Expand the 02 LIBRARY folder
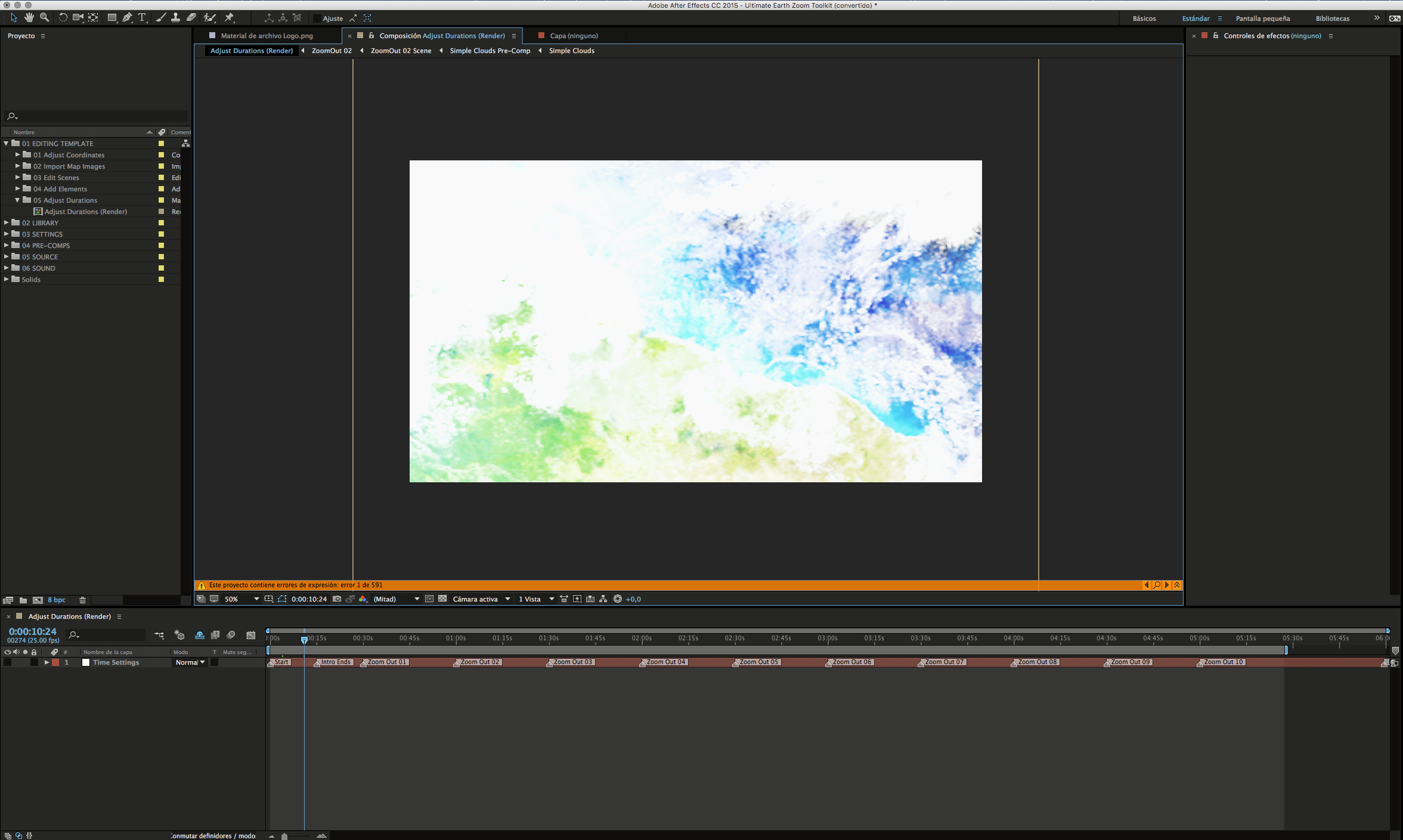Image resolution: width=1403 pixels, height=840 pixels. (x=7, y=223)
